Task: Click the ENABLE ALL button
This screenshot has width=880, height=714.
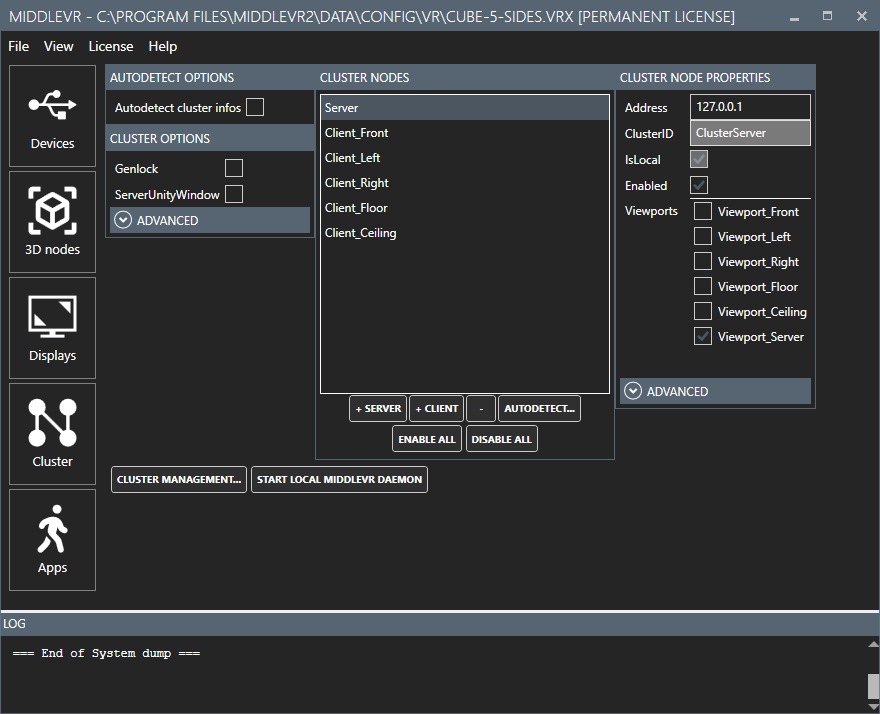Action: tap(427, 439)
